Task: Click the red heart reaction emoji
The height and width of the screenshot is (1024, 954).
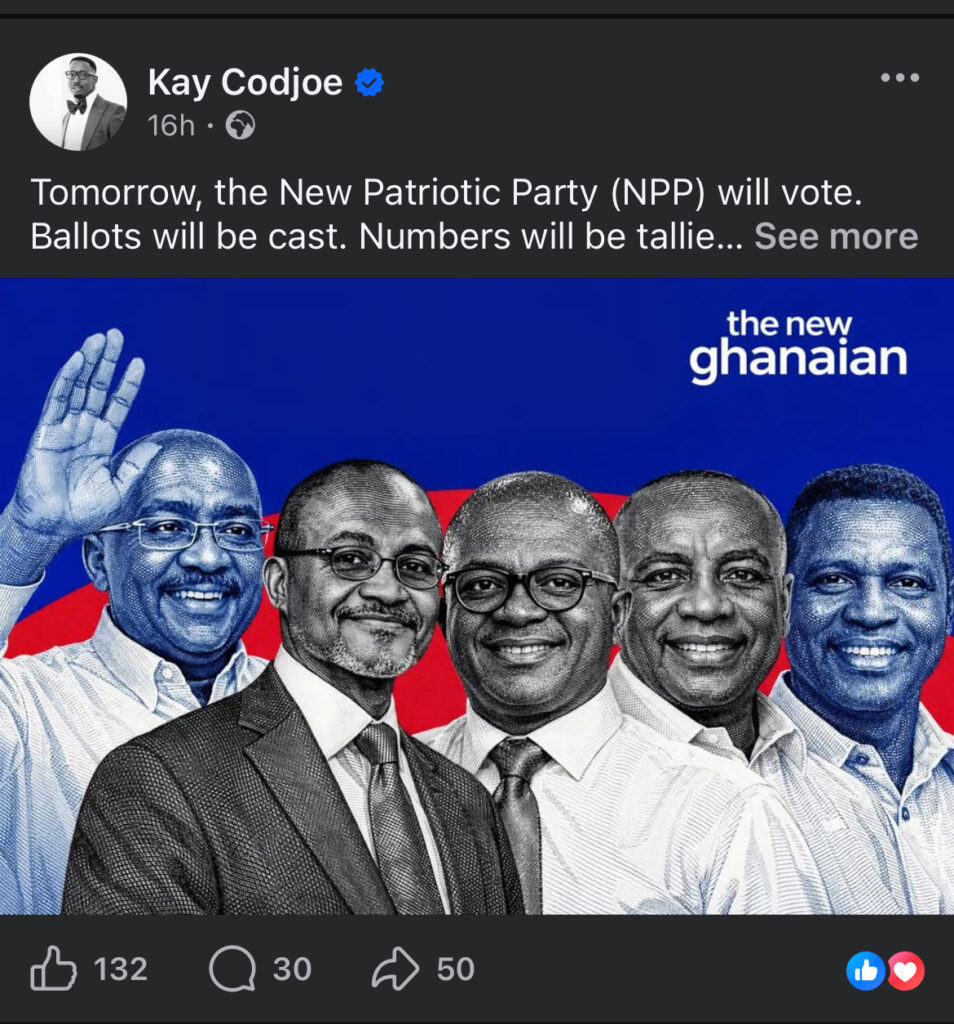Action: click(906, 970)
